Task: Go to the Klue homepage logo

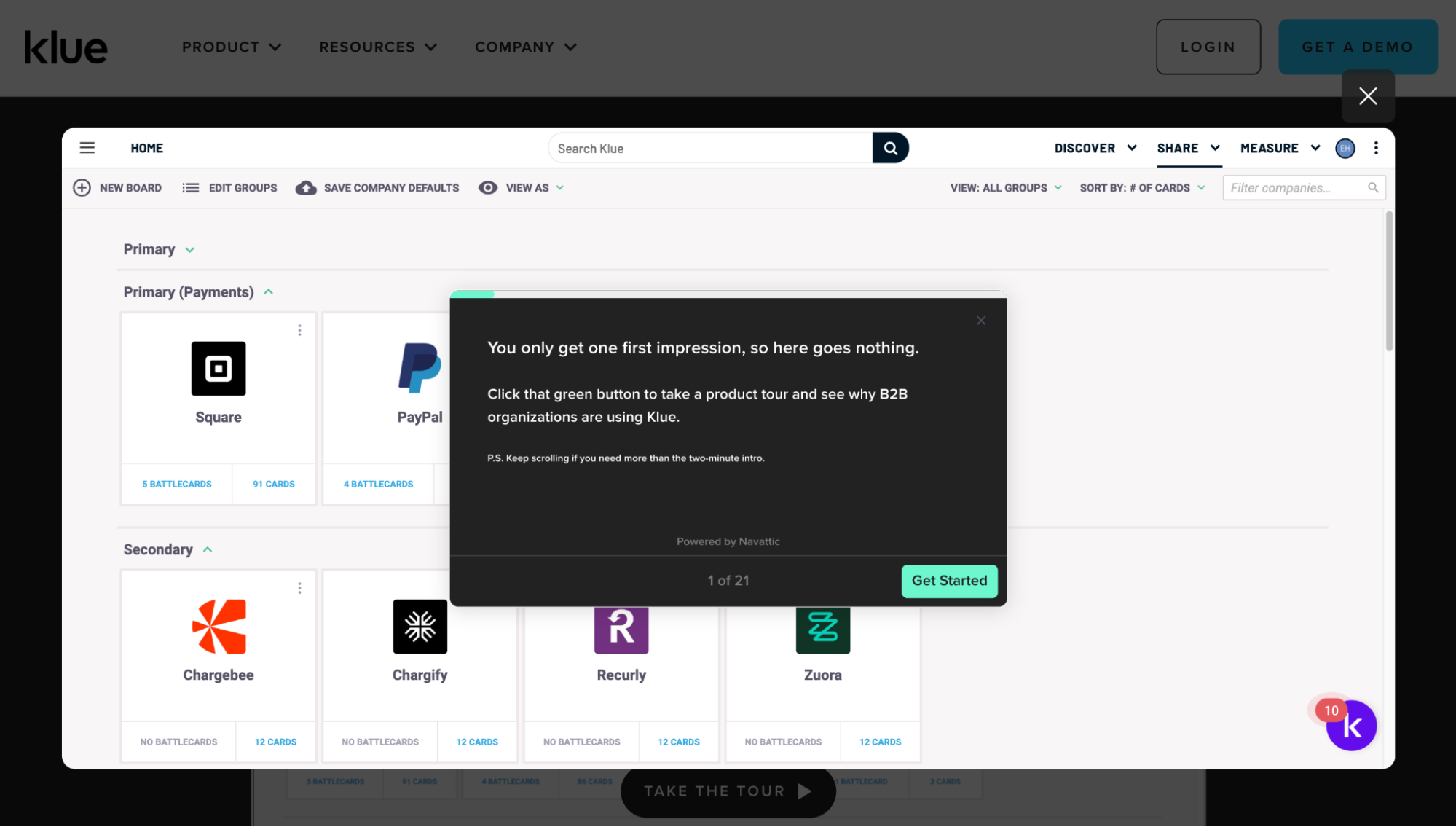Action: pyautogui.click(x=66, y=47)
